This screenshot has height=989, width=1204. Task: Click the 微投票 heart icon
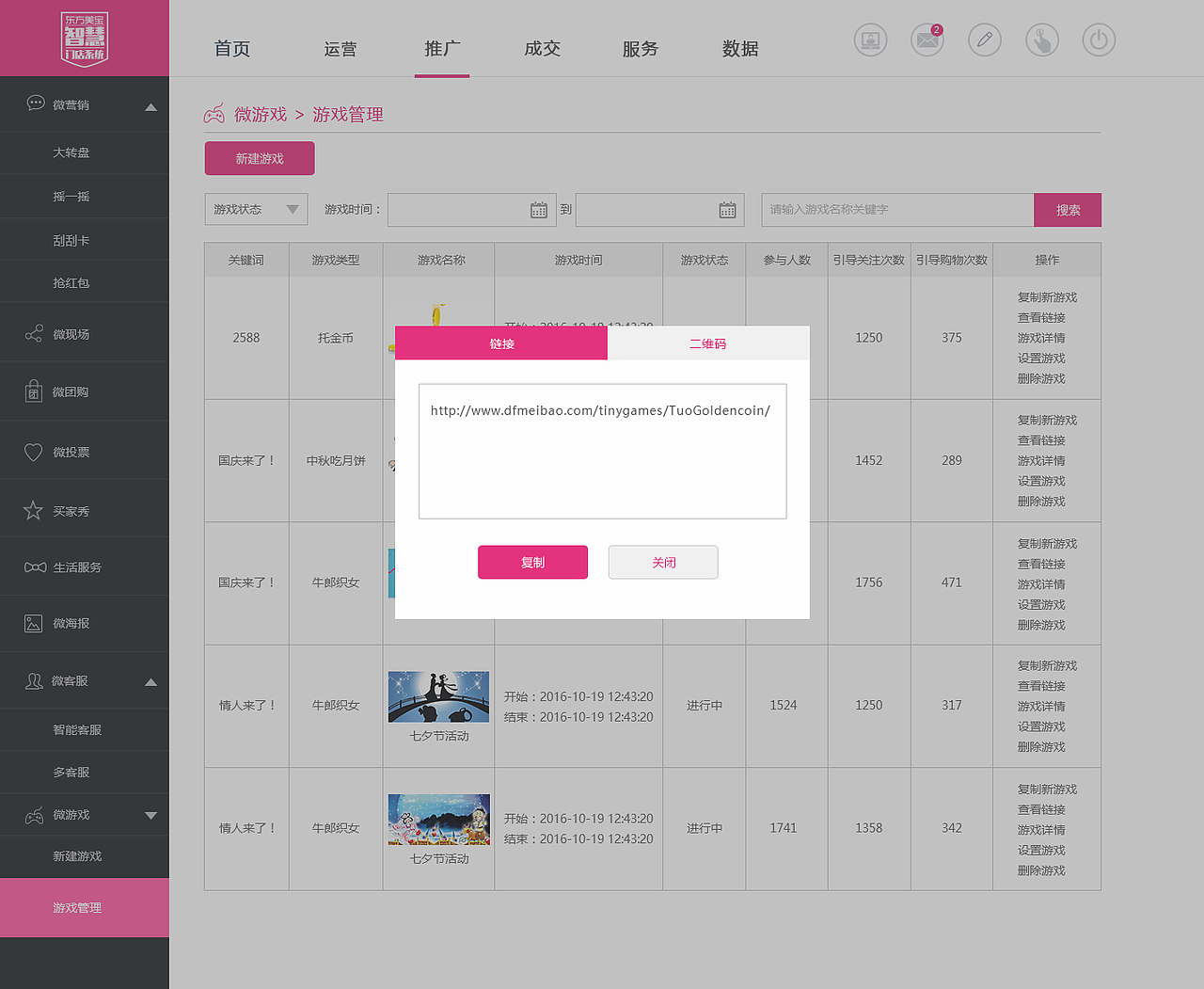pos(33,453)
